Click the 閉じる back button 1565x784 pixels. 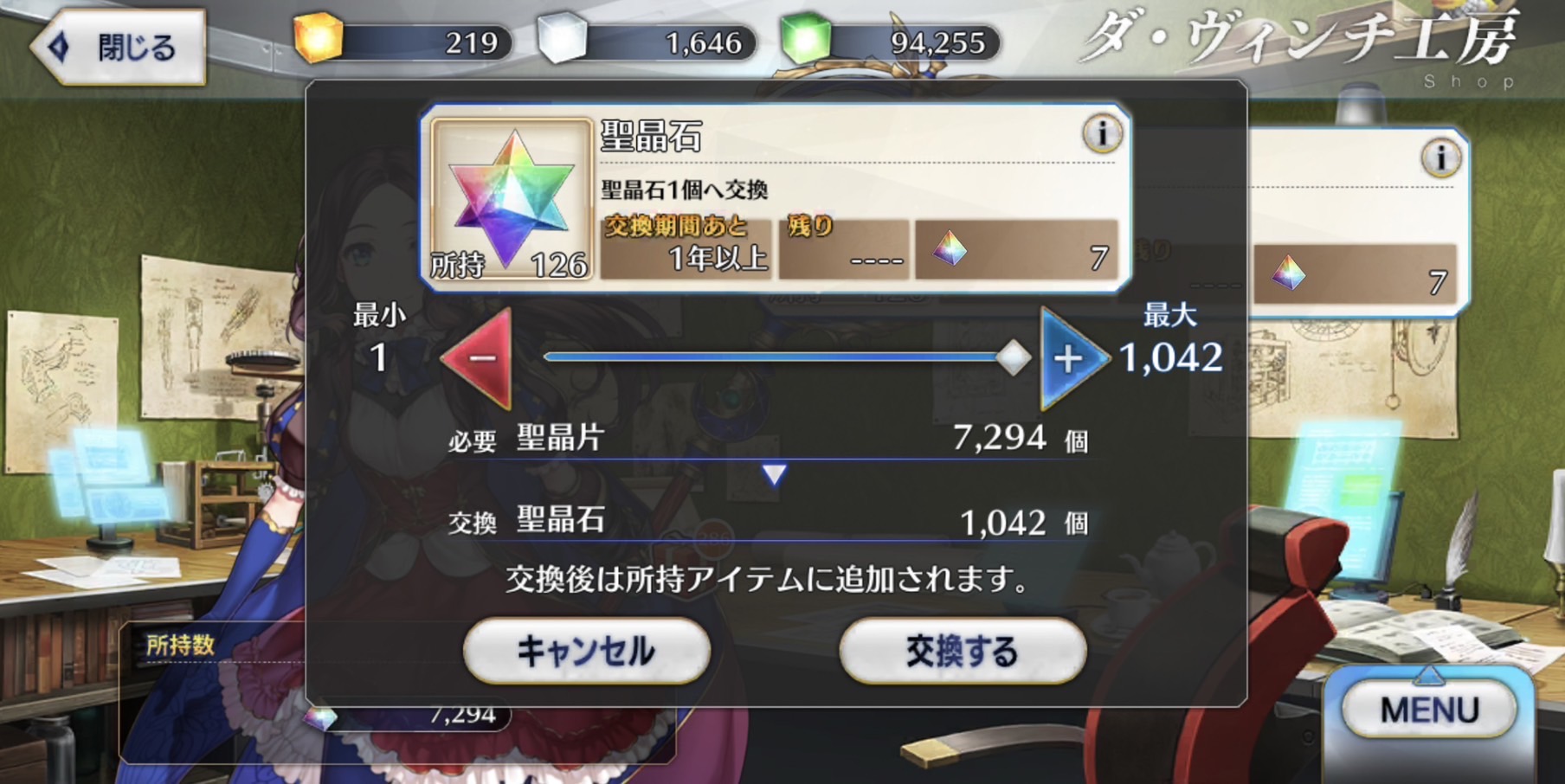coord(119,48)
